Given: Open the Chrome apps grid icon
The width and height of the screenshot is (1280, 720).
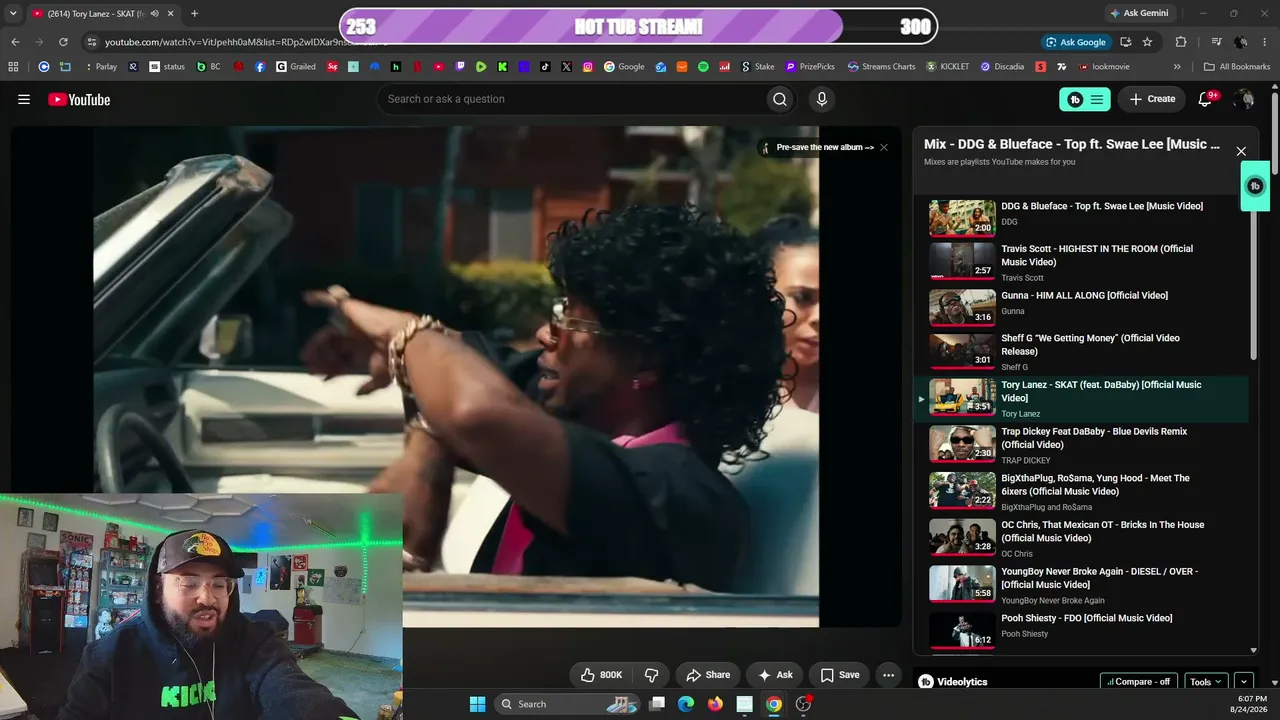Looking at the screenshot, I should pyautogui.click(x=13, y=67).
